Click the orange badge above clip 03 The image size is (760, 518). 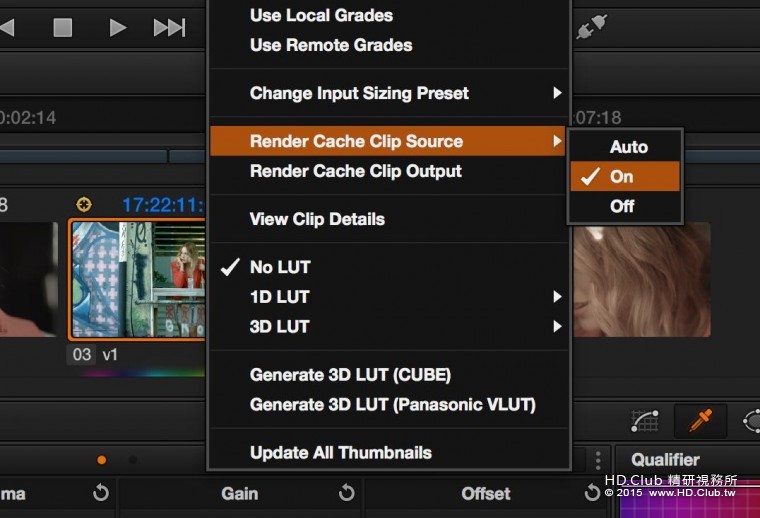84,205
